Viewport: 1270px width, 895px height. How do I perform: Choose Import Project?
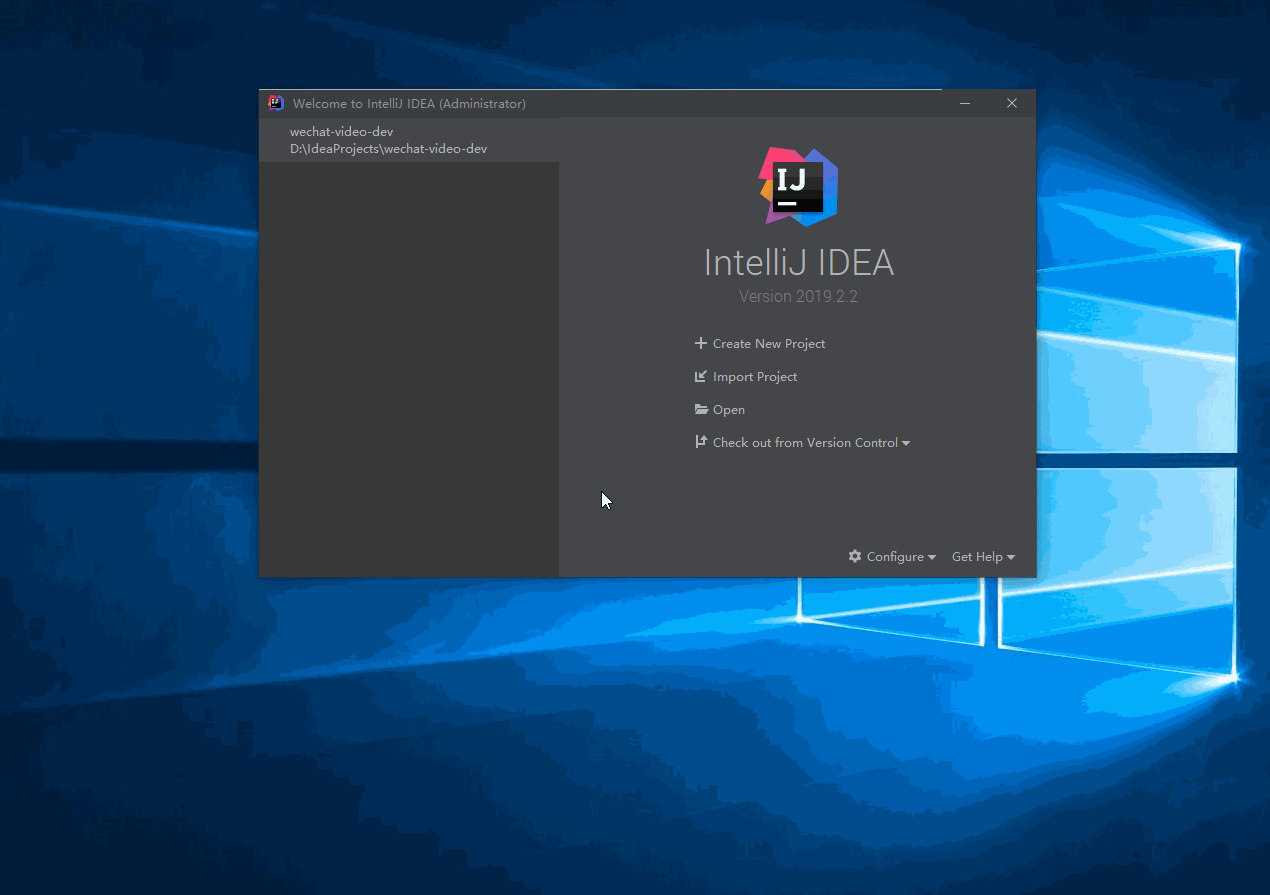coord(755,376)
